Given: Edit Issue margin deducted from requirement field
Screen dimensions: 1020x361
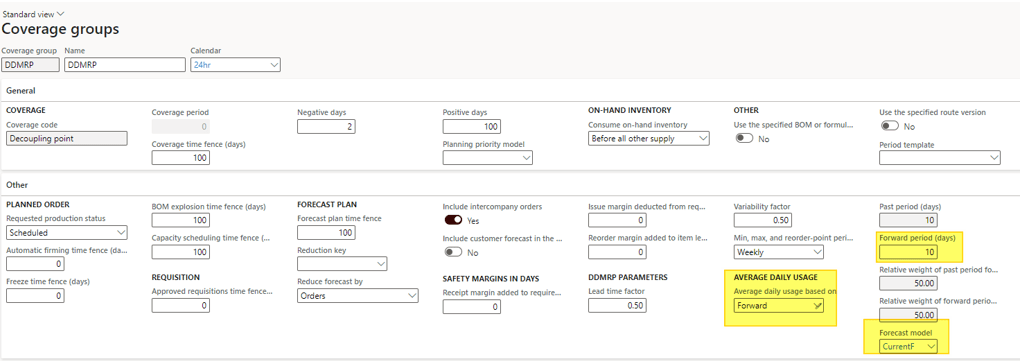Looking at the screenshot, I should pos(617,220).
